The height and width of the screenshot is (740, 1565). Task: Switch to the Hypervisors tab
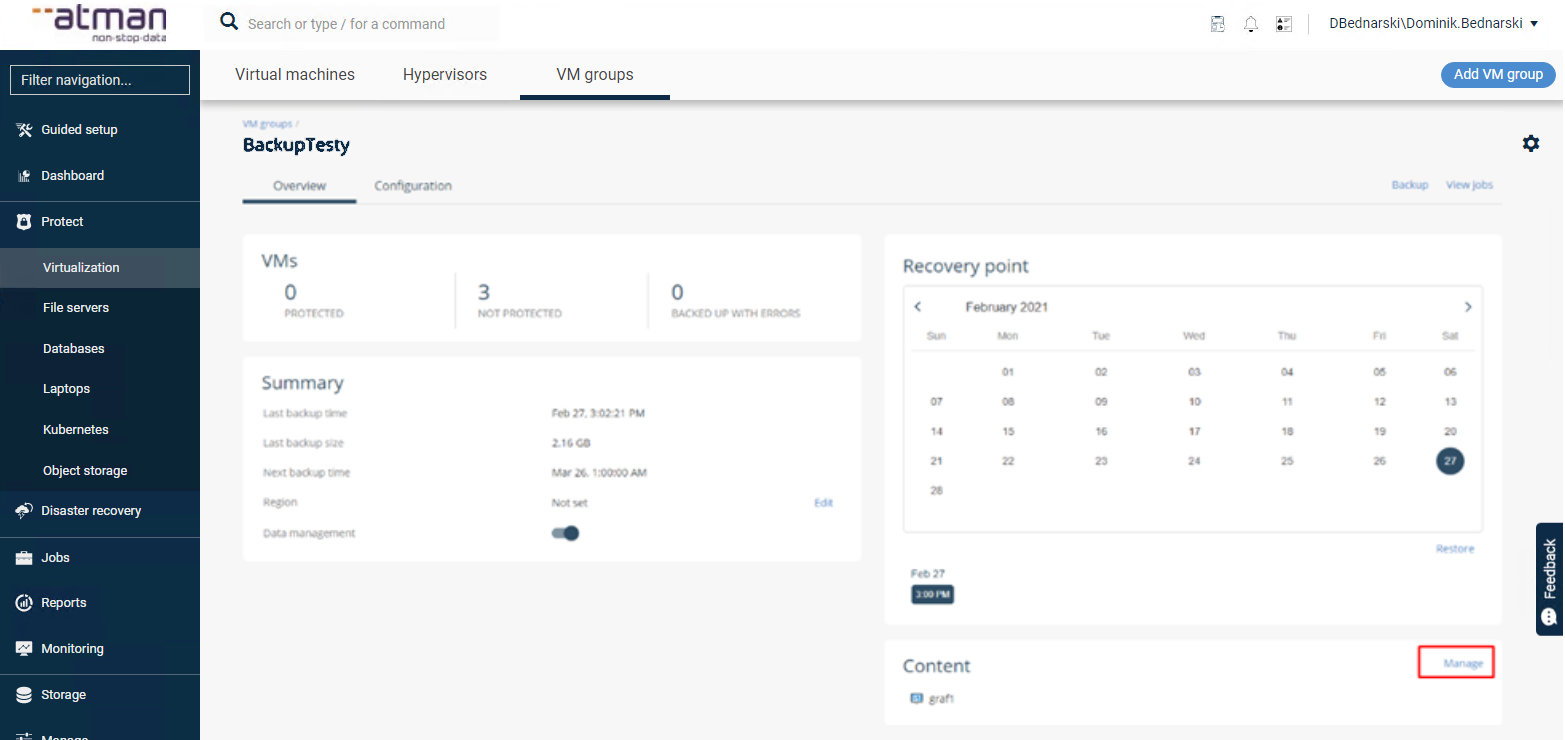pyautogui.click(x=444, y=75)
